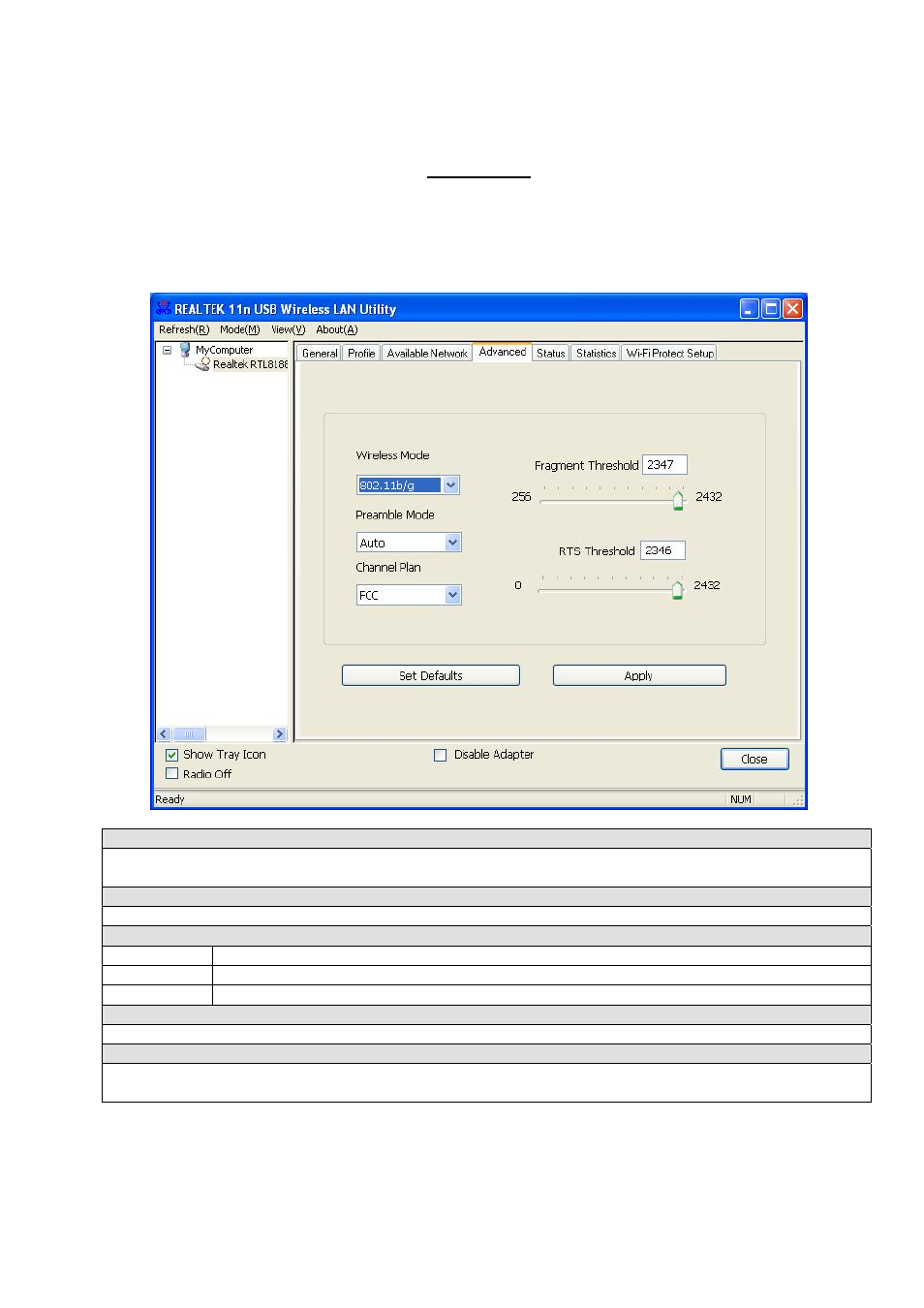This screenshot has width=924, height=1308.
Task: Click the RTS Threshold slider thumb
Action: [677, 590]
